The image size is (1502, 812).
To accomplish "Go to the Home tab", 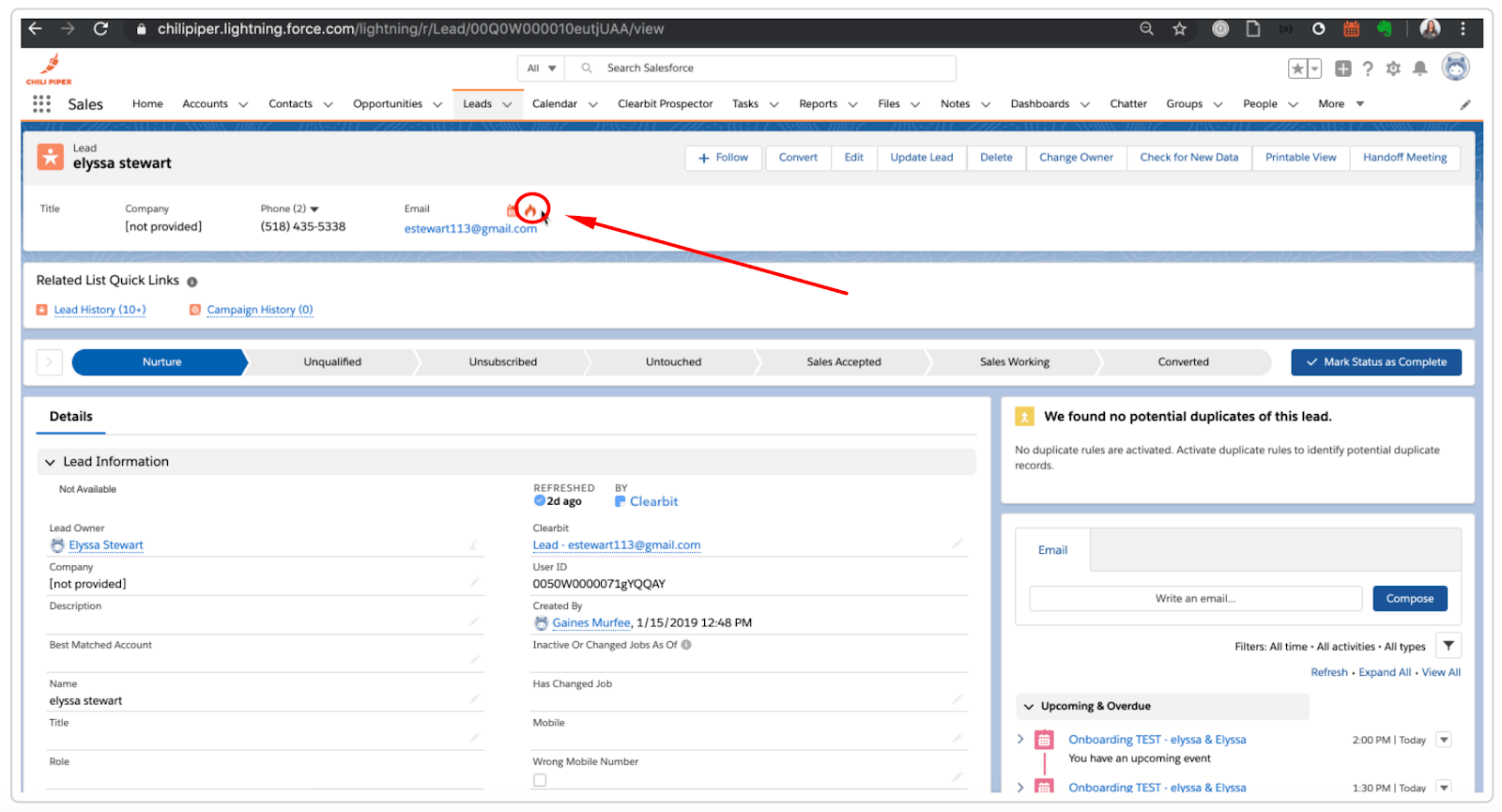I will 147,104.
